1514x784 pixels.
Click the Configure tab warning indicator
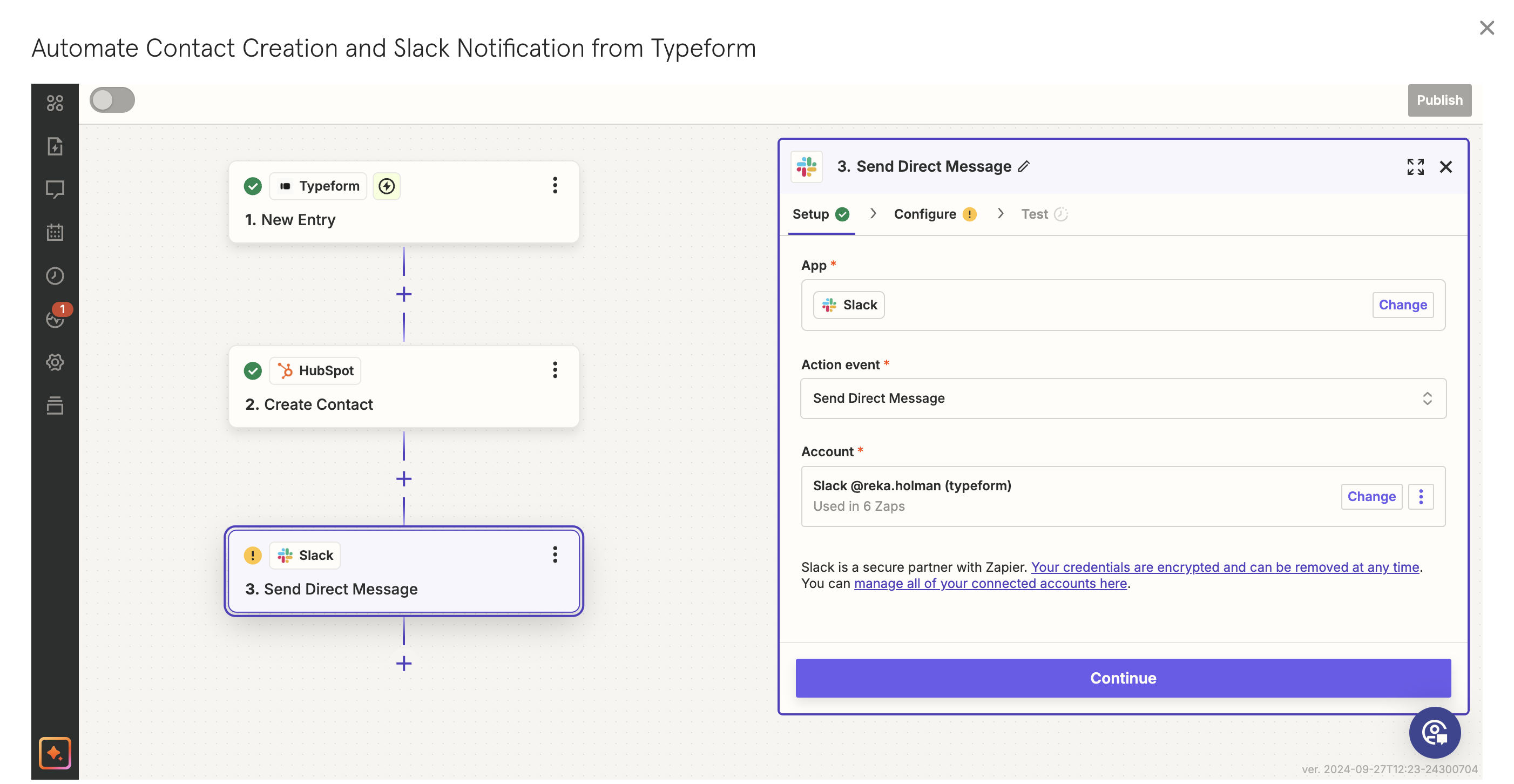(969, 214)
